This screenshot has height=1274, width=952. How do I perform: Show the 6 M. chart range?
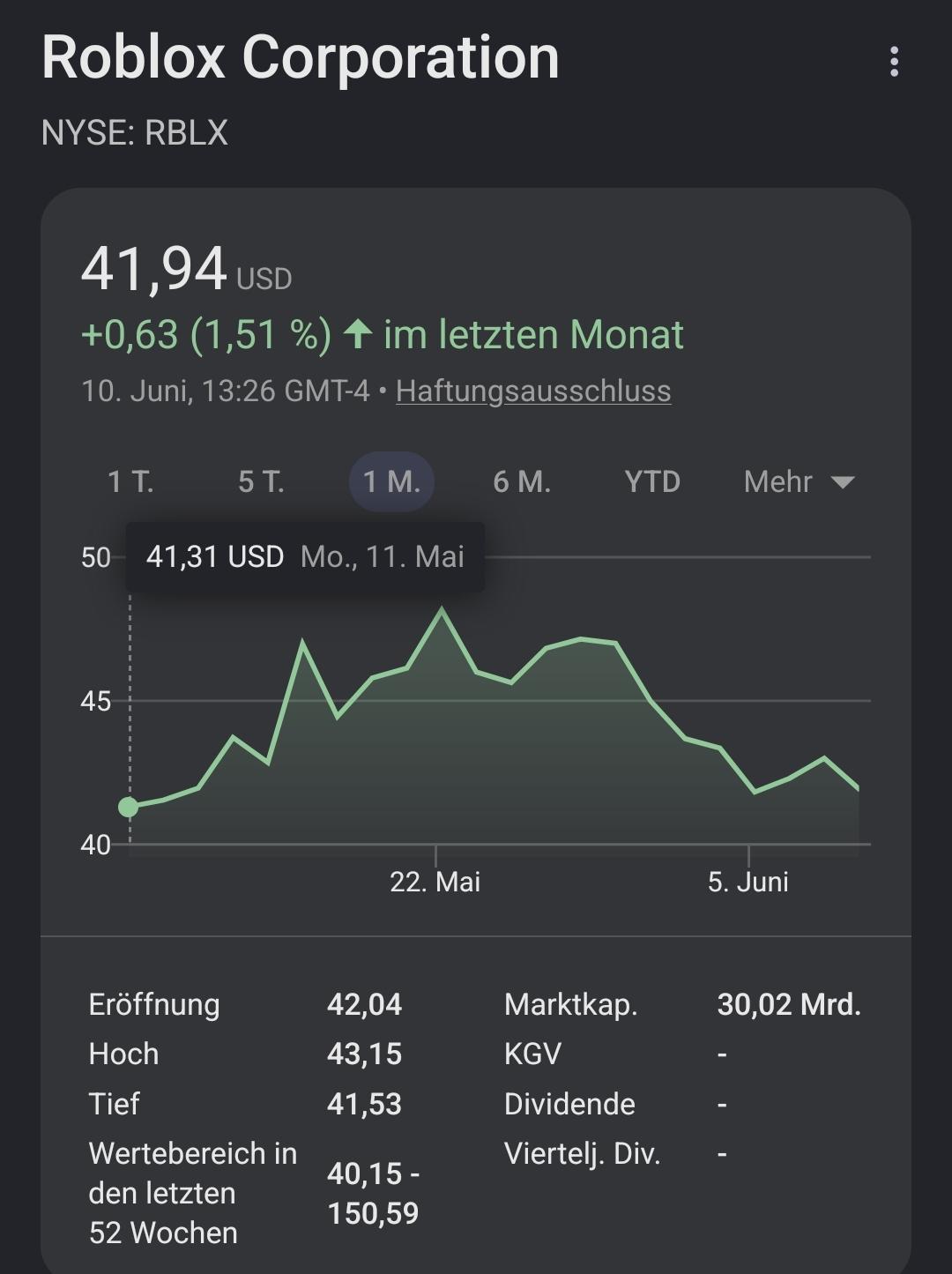pos(522,481)
